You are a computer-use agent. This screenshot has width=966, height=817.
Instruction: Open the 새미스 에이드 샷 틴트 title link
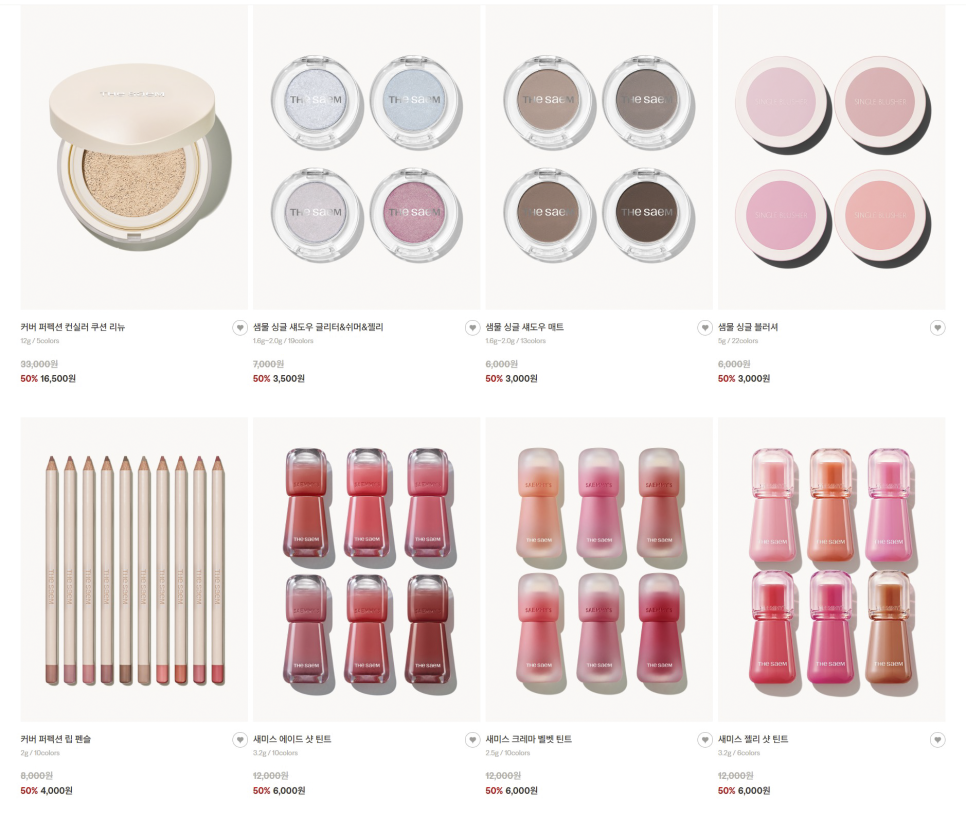292,739
